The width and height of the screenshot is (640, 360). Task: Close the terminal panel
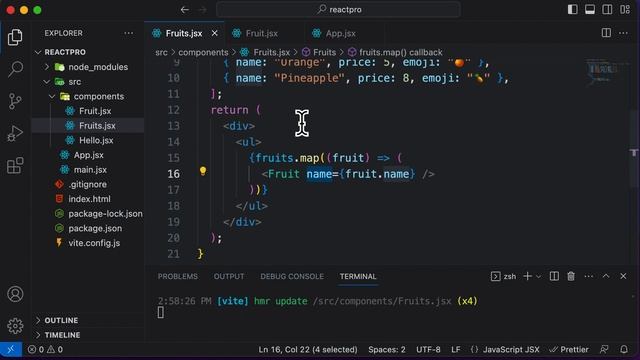click(623, 276)
